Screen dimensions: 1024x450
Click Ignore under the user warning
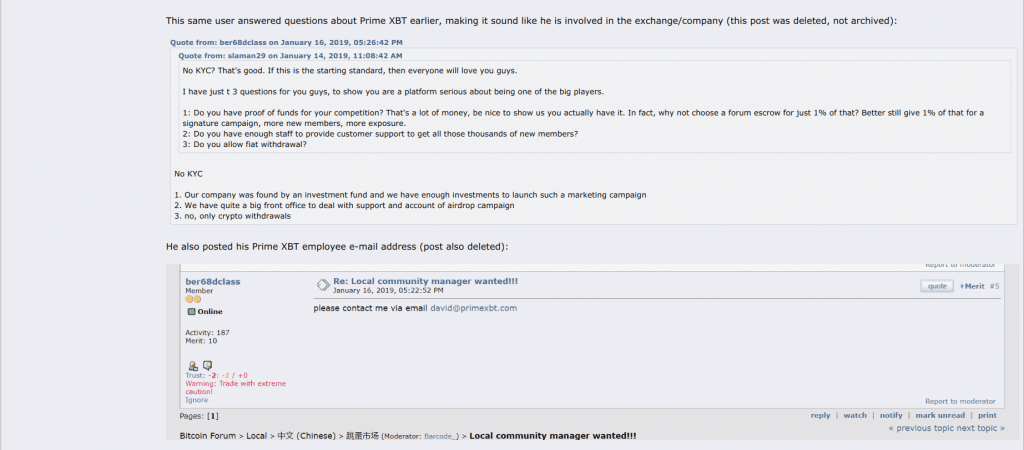click(197, 400)
